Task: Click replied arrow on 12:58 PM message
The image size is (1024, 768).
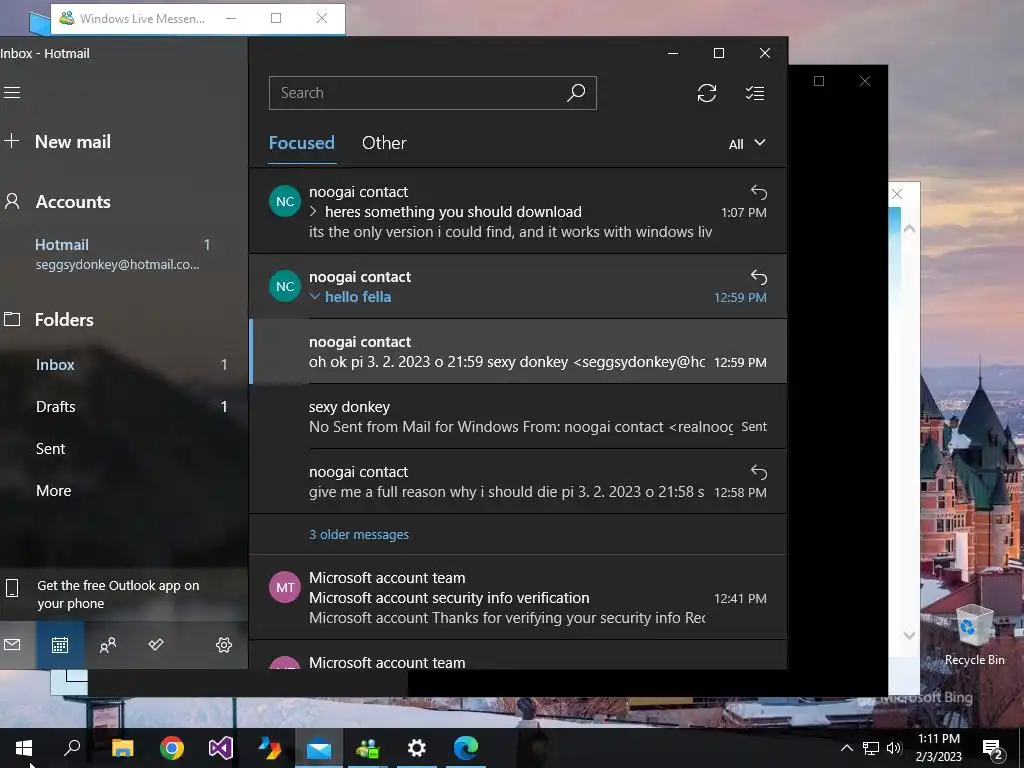Action: [x=758, y=472]
